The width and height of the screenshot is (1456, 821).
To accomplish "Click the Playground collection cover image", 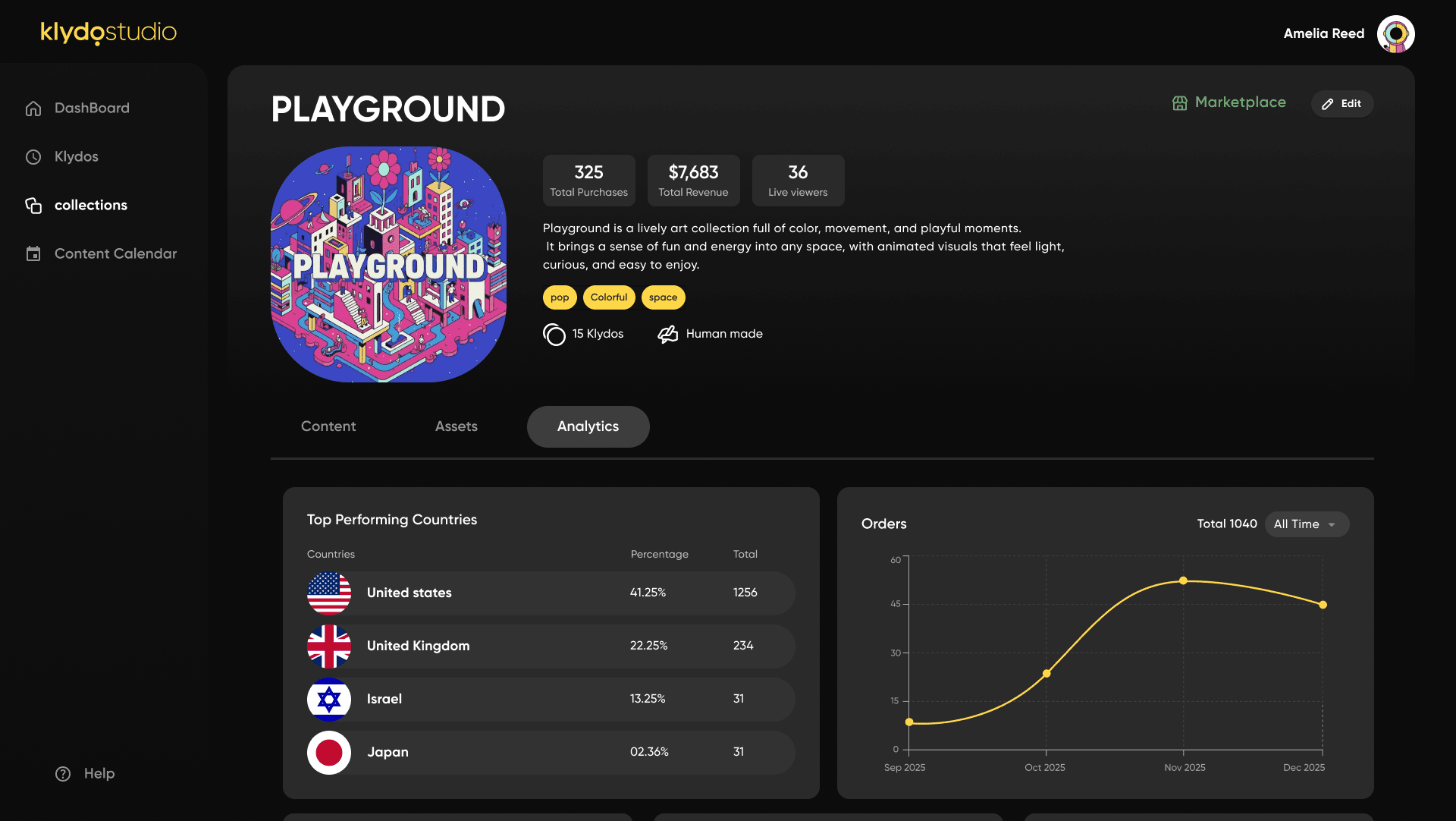I will point(388,264).
